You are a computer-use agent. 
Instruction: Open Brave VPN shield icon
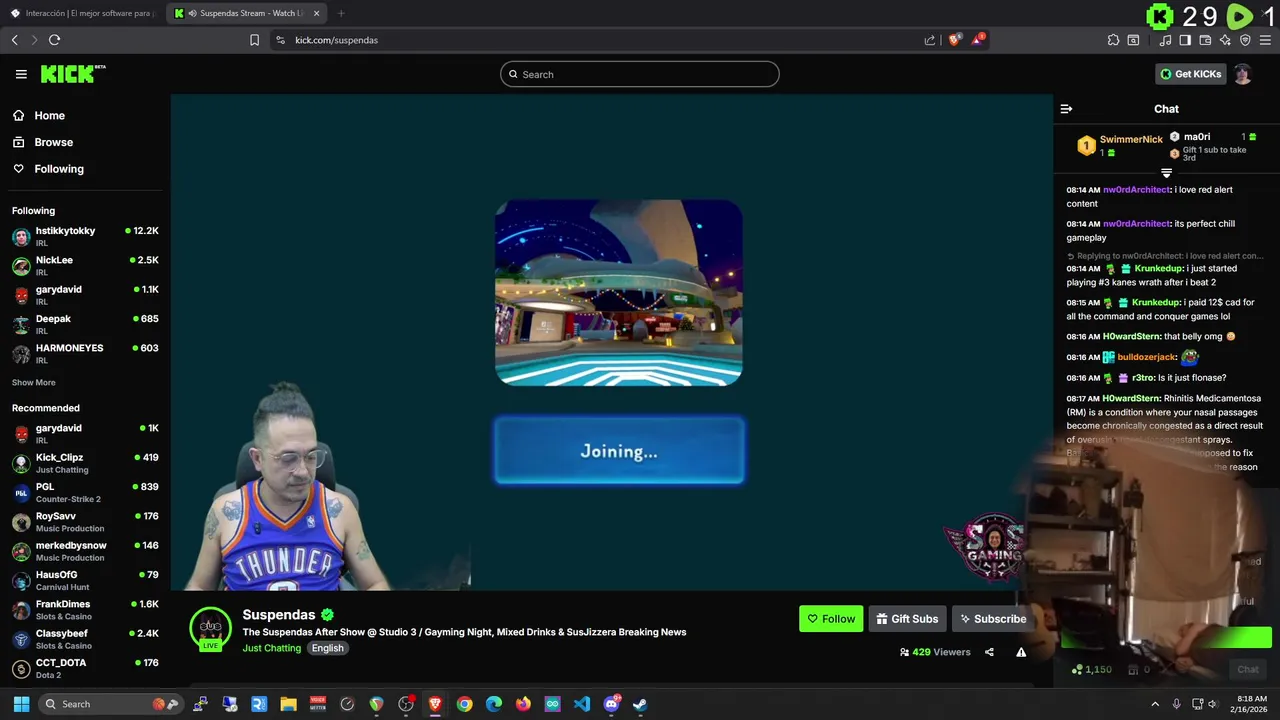click(1245, 40)
